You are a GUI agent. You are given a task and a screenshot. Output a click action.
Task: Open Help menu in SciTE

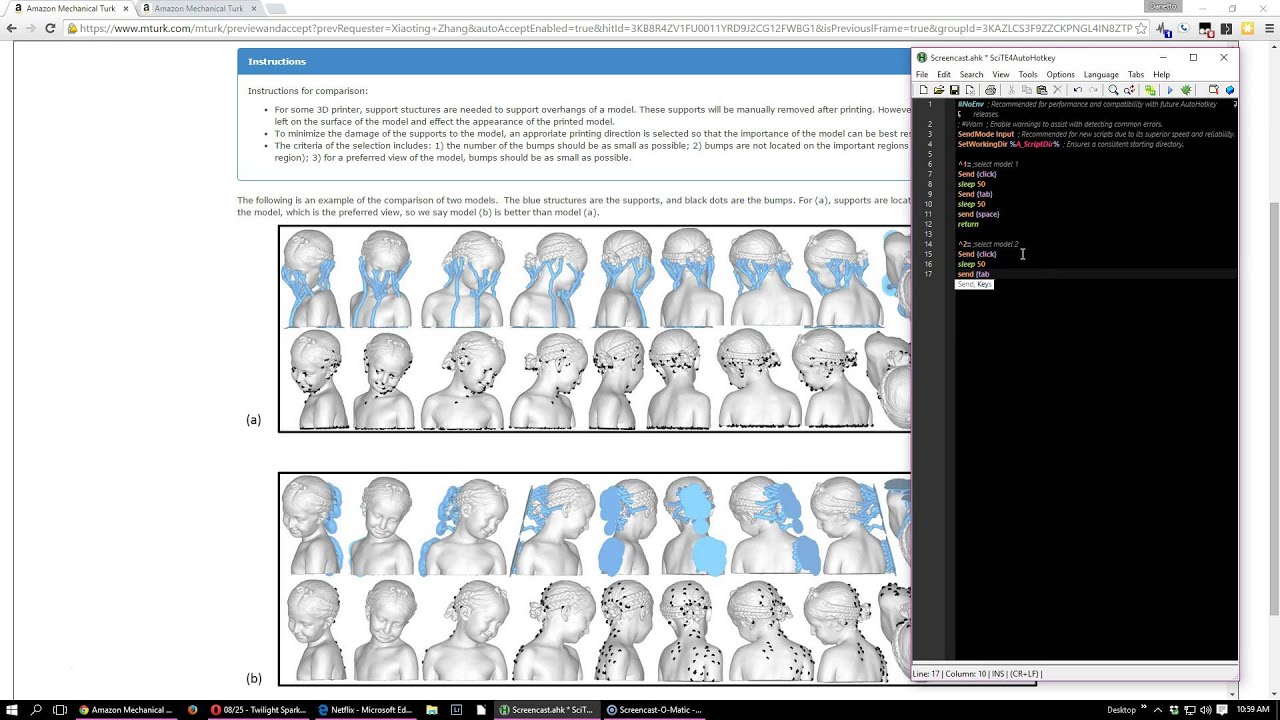coord(1161,74)
